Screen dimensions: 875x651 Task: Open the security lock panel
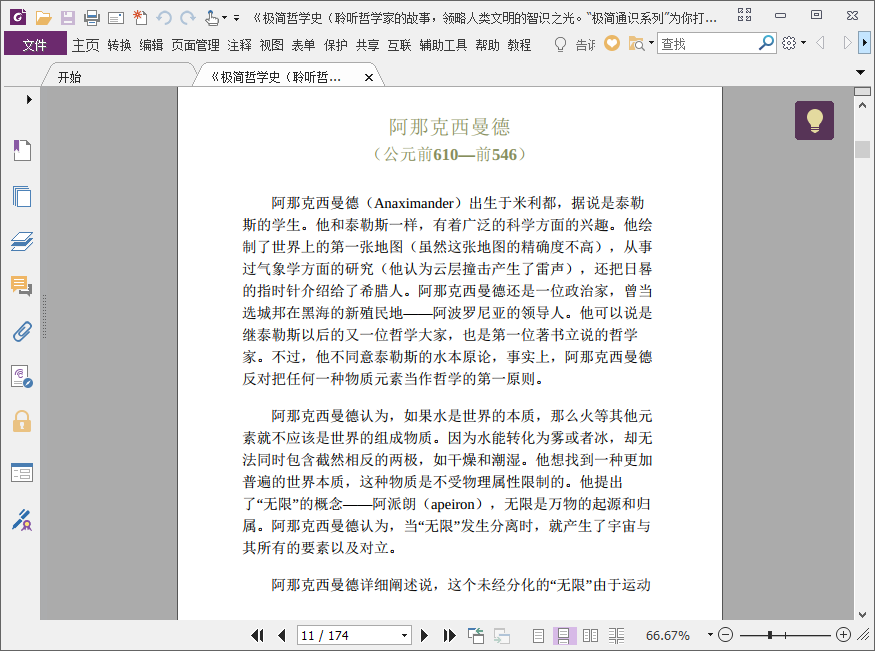22,422
